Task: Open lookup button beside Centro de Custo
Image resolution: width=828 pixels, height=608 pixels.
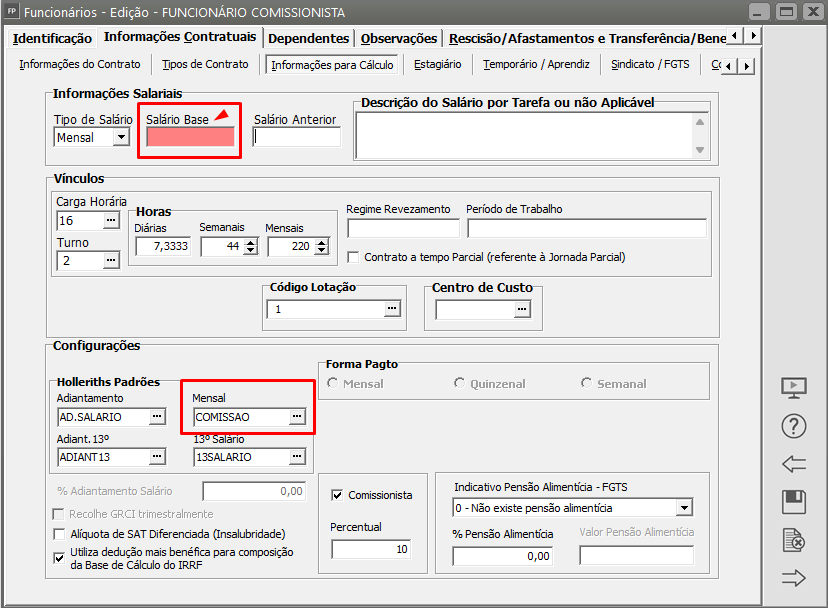Action: 521,310
